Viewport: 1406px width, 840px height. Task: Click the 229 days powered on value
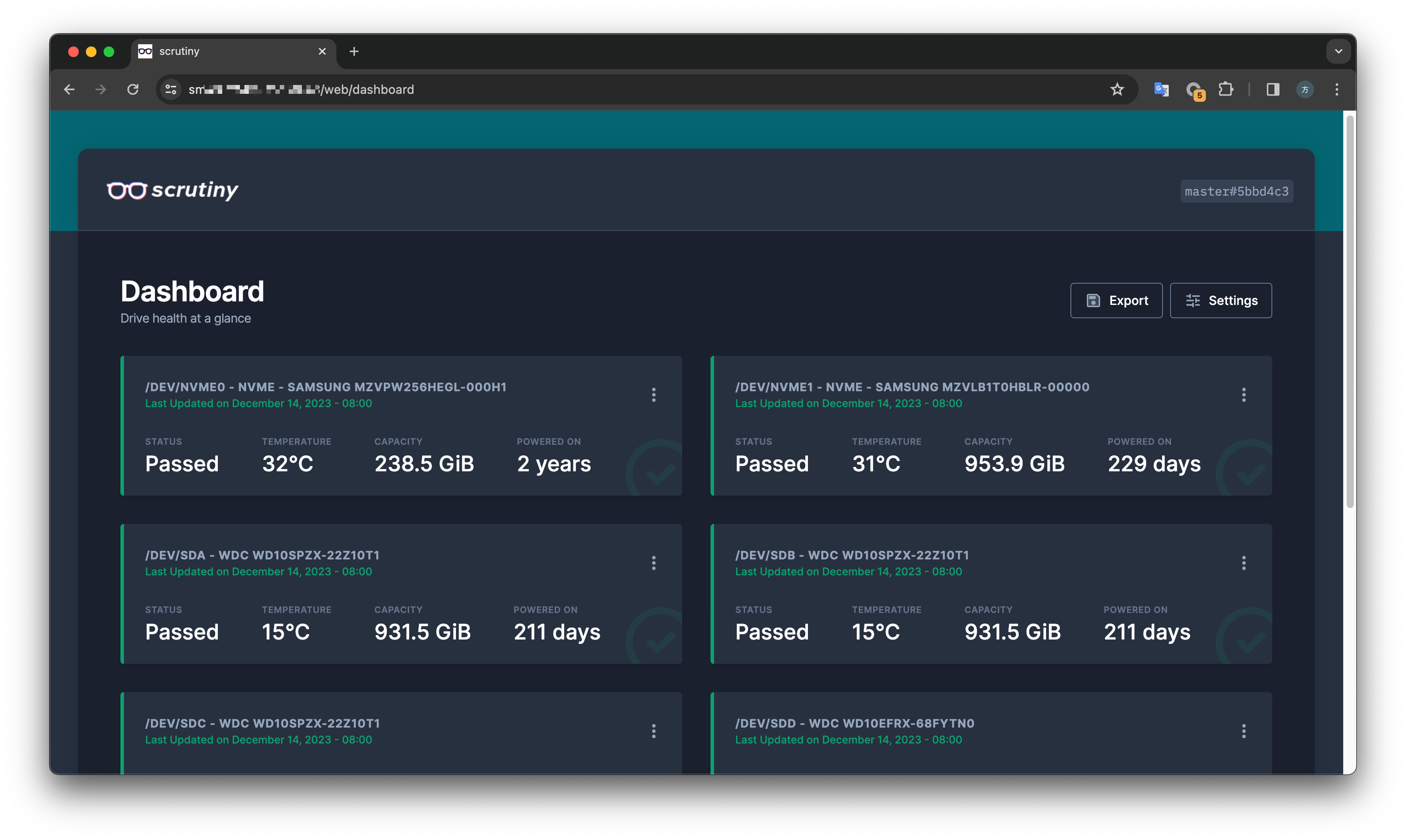tap(1154, 464)
